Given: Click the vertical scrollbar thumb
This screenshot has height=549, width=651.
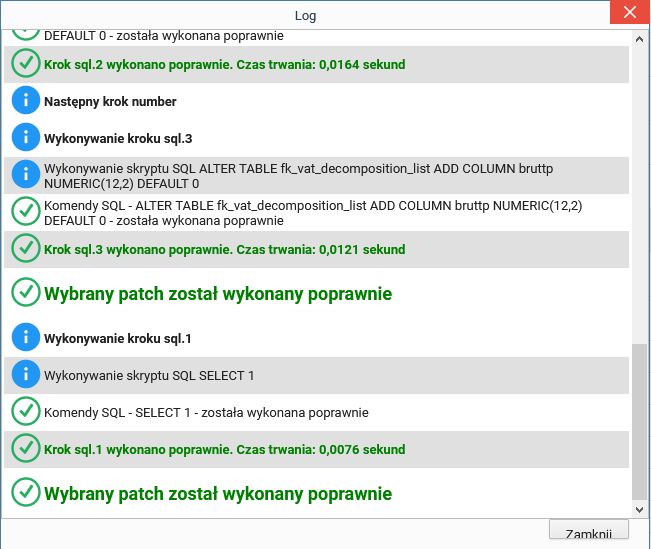Looking at the screenshot, I should tap(639, 422).
